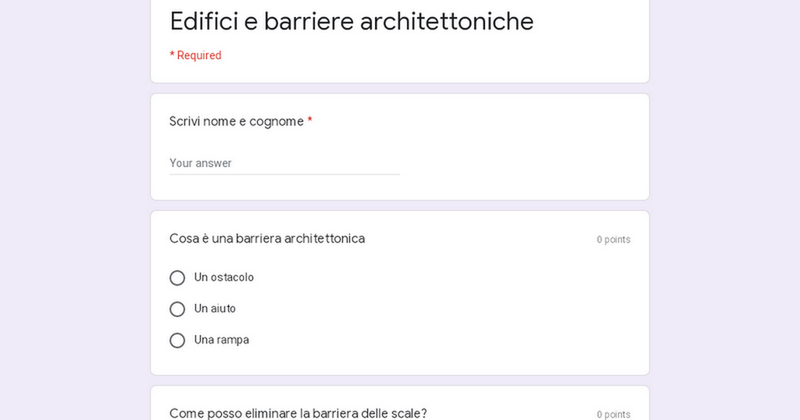Screen dimensions: 800x420
Task: Click the "Un aiuto" answer label text
Action: (x=215, y=309)
